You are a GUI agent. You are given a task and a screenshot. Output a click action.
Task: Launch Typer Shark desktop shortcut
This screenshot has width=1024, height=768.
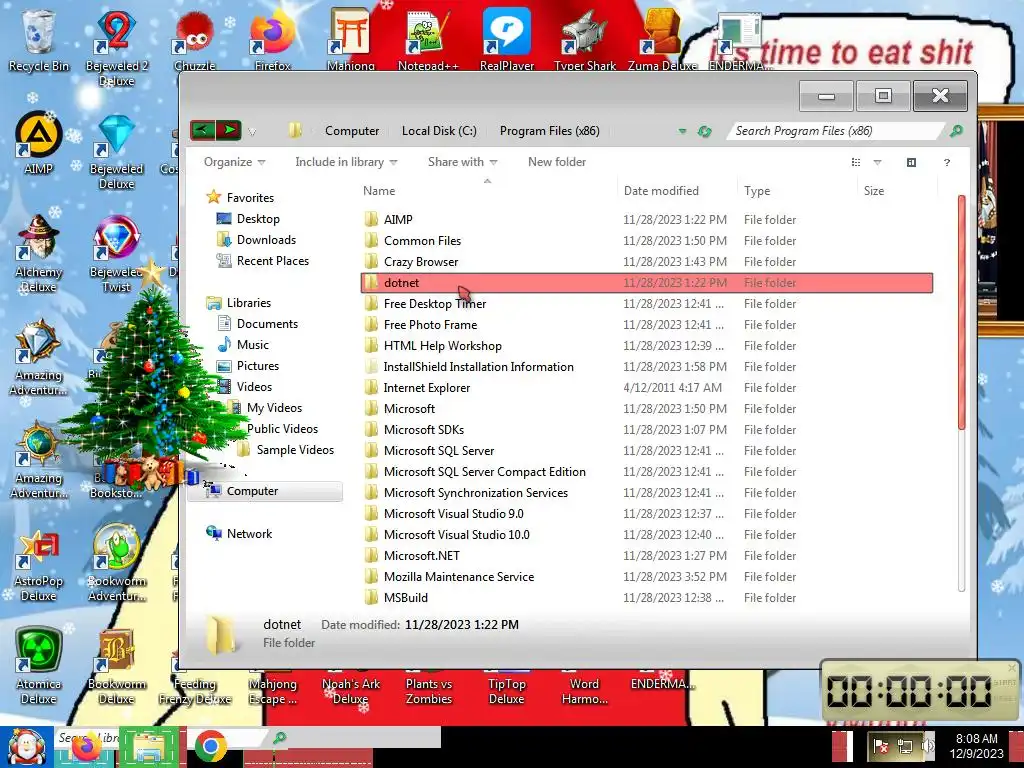pos(584,39)
